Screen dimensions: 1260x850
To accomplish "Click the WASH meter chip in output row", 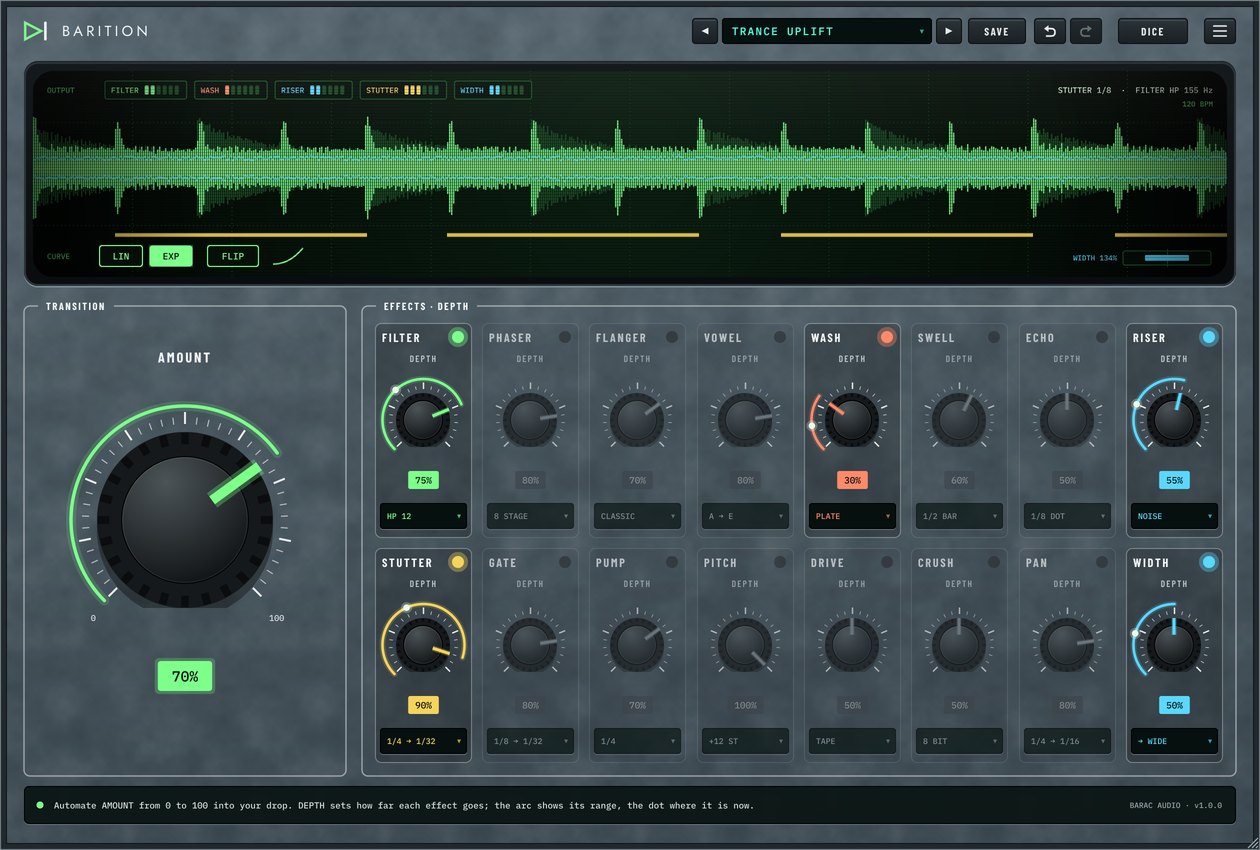I will tap(230, 90).
